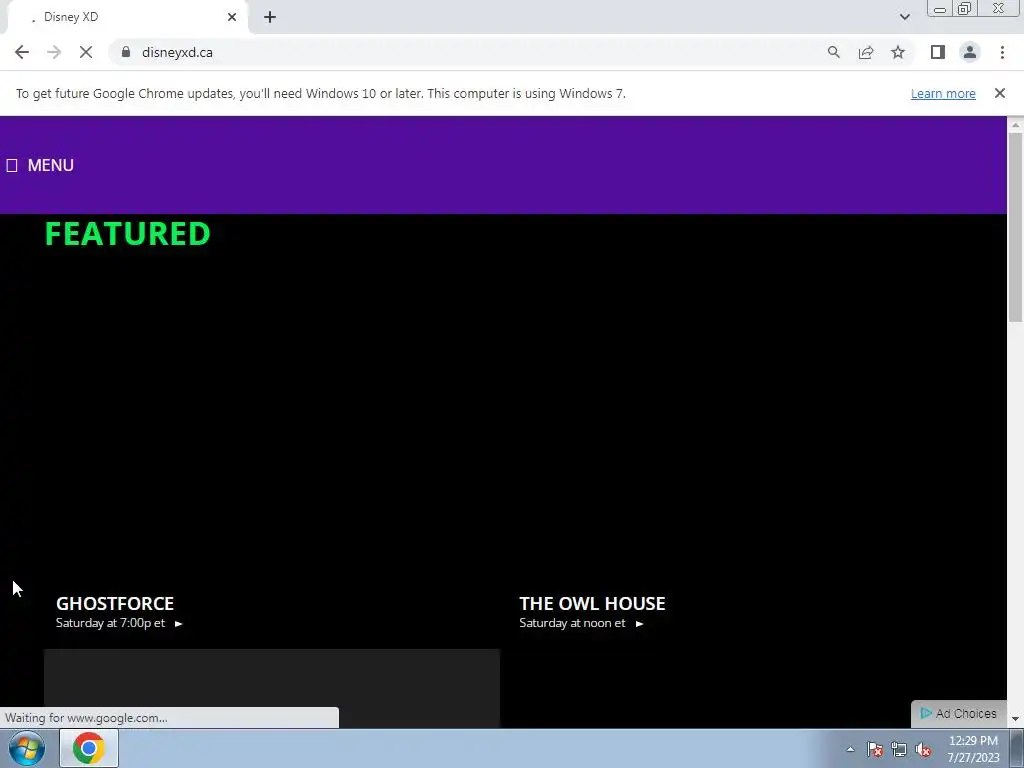Open the Chrome profile avatar
This screenshot has height=768, width=1024.
970,52
